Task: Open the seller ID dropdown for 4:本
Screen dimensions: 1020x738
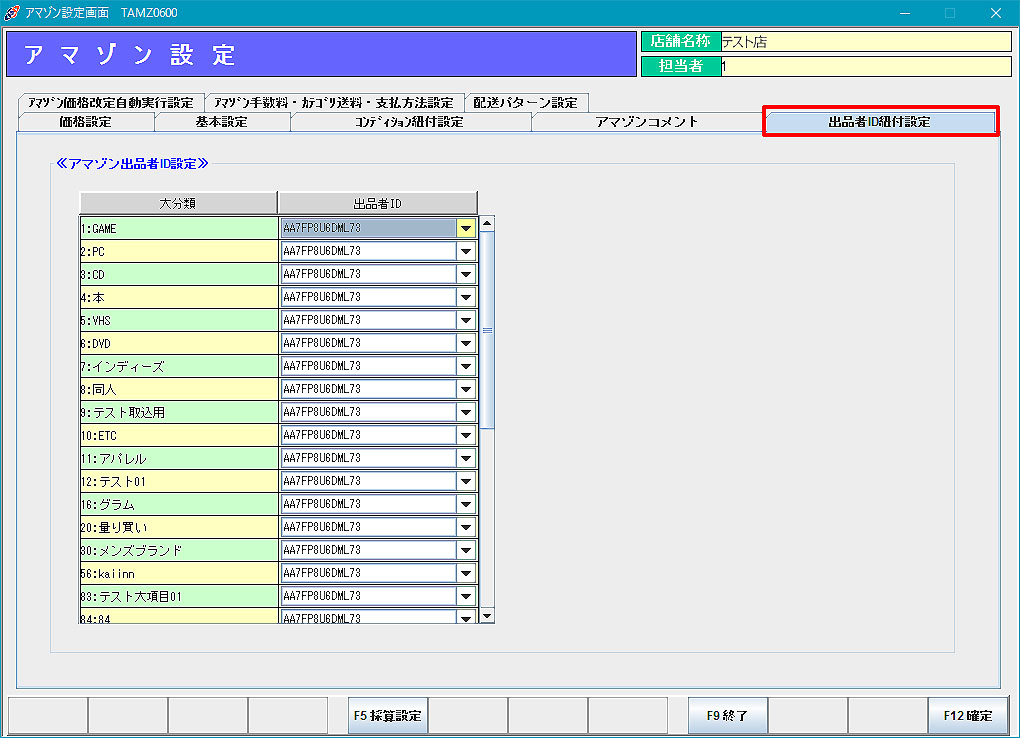Action: (466, 297)
